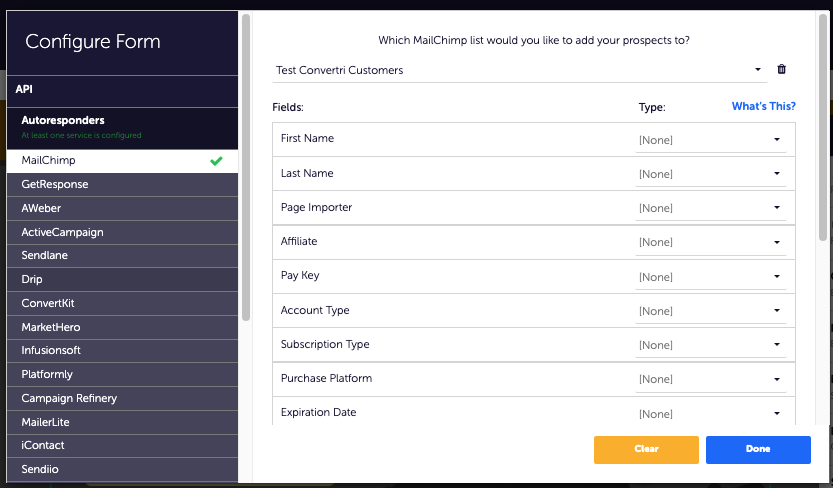This screenshot has height=488, width=833.
Task: Click the fields panel vertical scrollbar
Action: coord(823,127)
